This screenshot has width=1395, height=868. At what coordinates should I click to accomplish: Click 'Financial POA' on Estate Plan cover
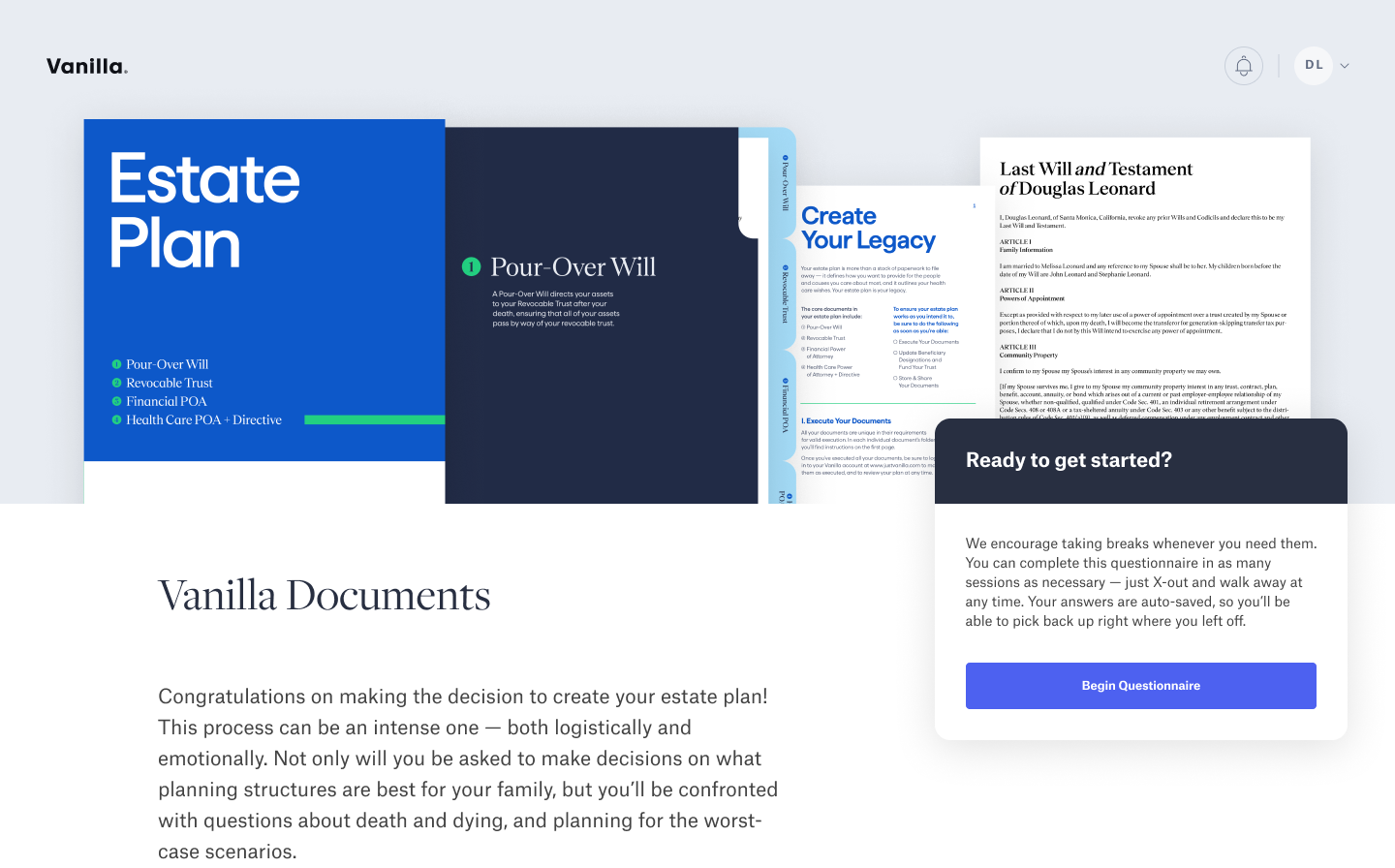coord(167,401)
